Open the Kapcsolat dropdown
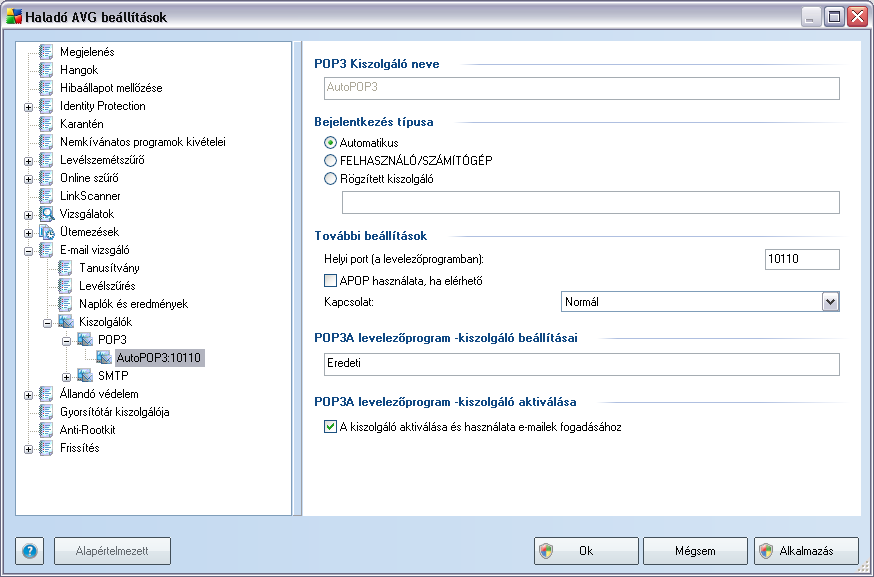 830,302
